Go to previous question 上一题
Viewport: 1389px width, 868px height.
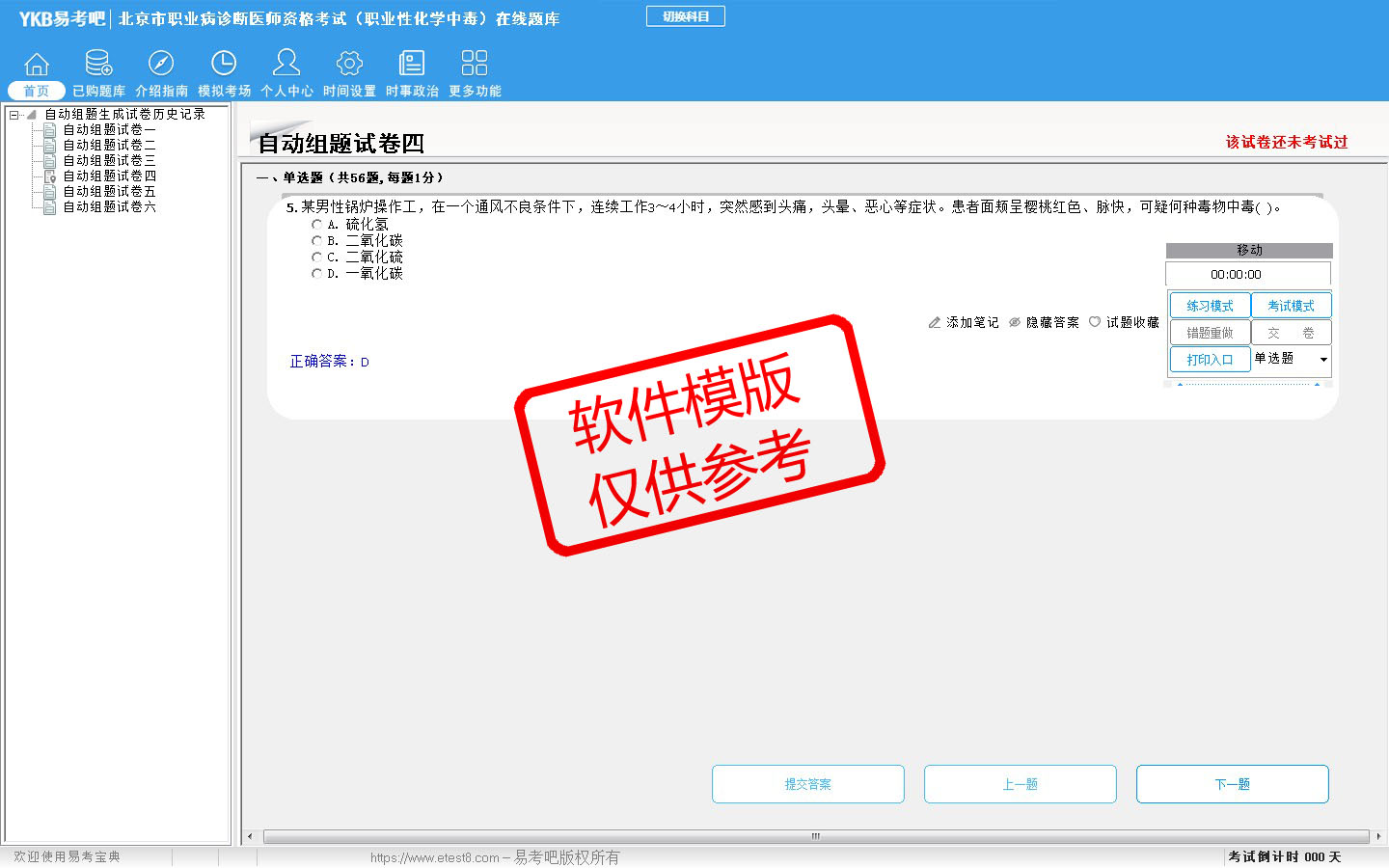pos(1021,784)
